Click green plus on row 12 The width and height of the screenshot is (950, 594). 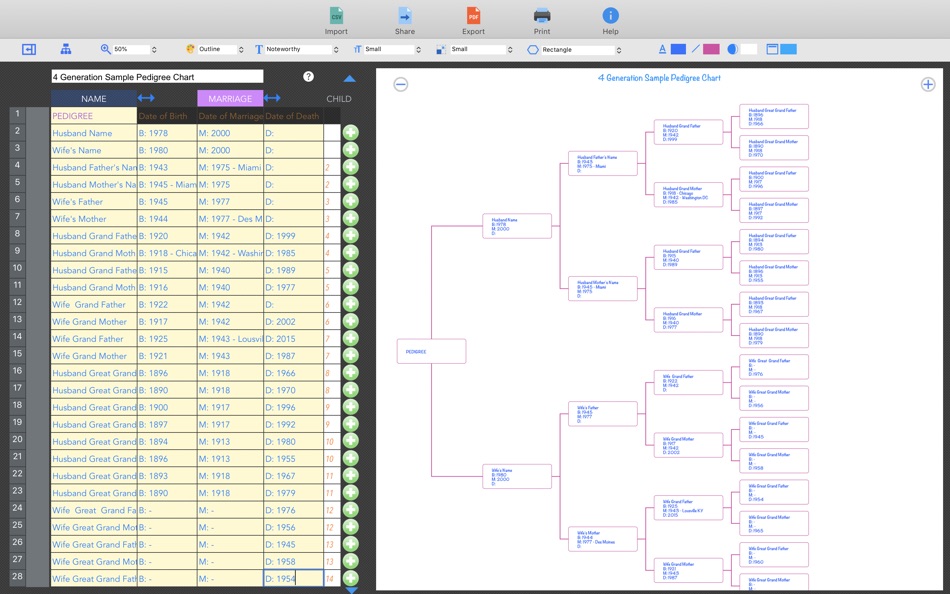coord(350,304)
